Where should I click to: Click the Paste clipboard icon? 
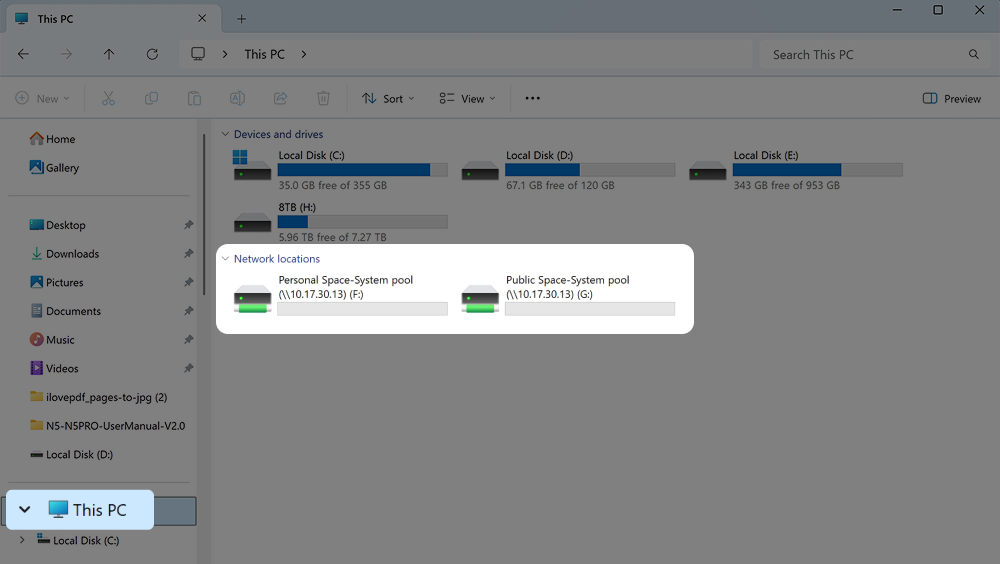[194, 98]
